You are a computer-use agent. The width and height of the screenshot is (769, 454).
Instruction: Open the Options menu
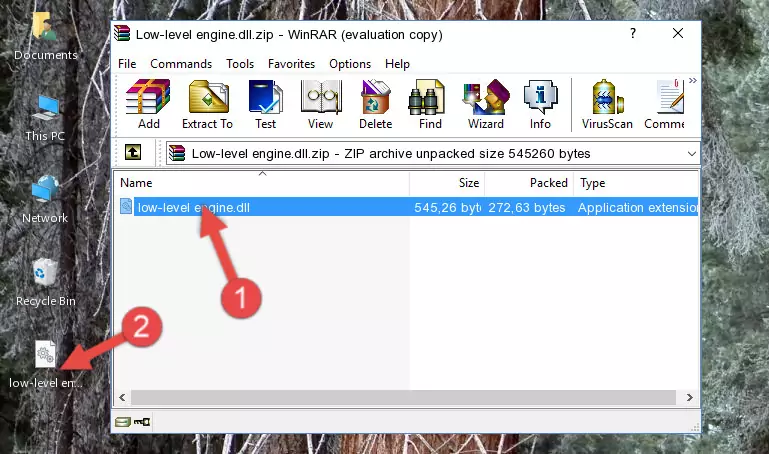click(x=350, y=64)
